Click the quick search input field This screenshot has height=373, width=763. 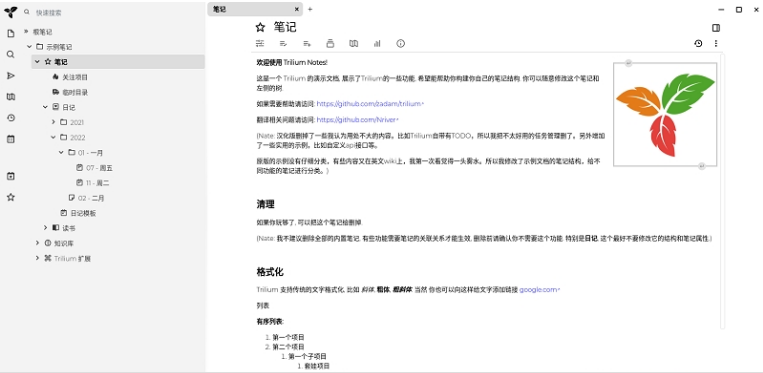coord(117,12)
